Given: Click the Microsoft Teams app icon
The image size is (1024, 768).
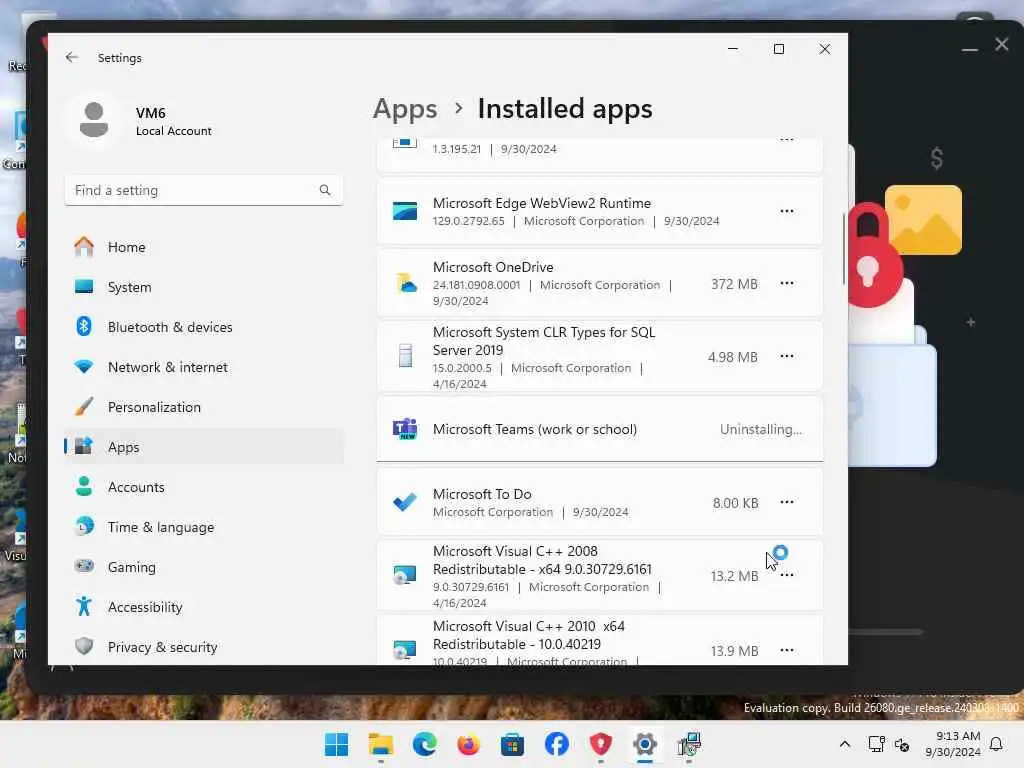Looking at the screenshot, I should click(x=405, y=429).
